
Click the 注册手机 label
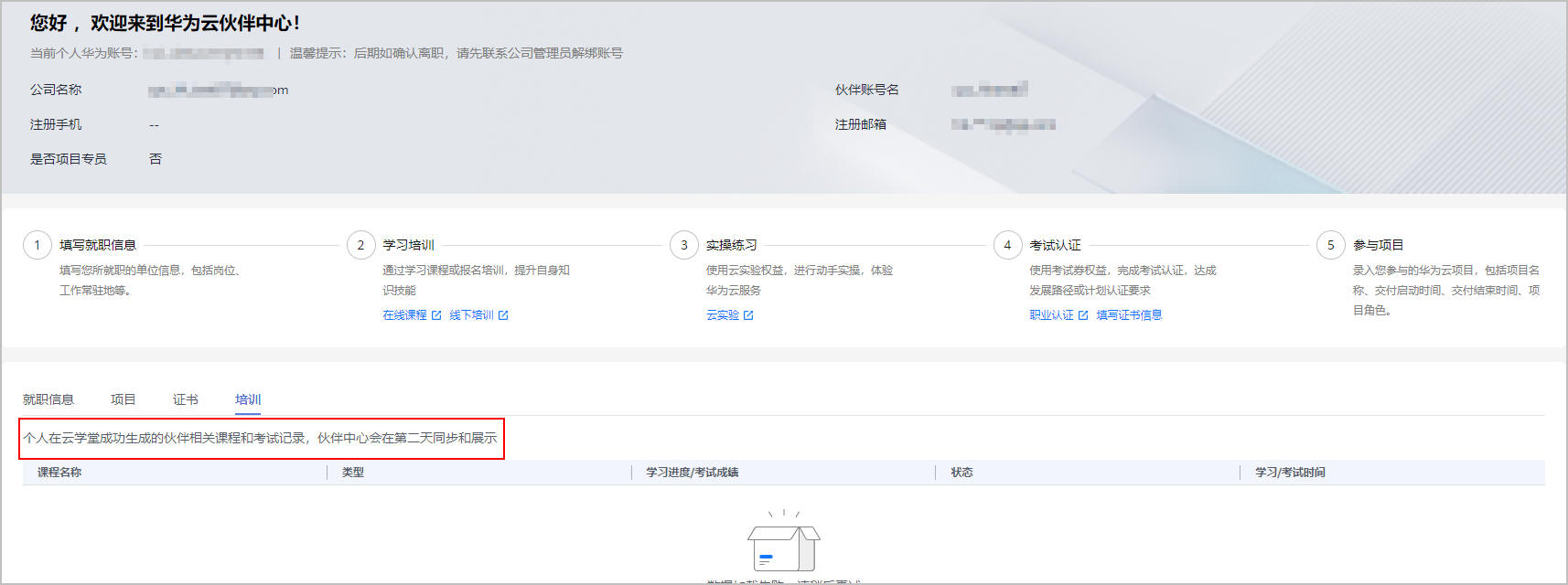56,124
